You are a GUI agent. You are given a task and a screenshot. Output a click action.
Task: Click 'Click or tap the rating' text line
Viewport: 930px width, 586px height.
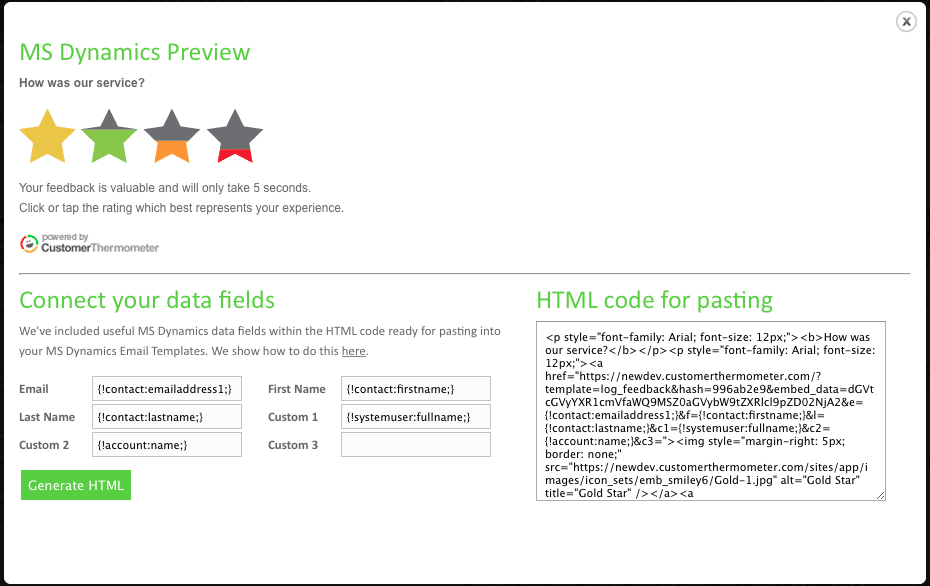(x=181, y=208)
